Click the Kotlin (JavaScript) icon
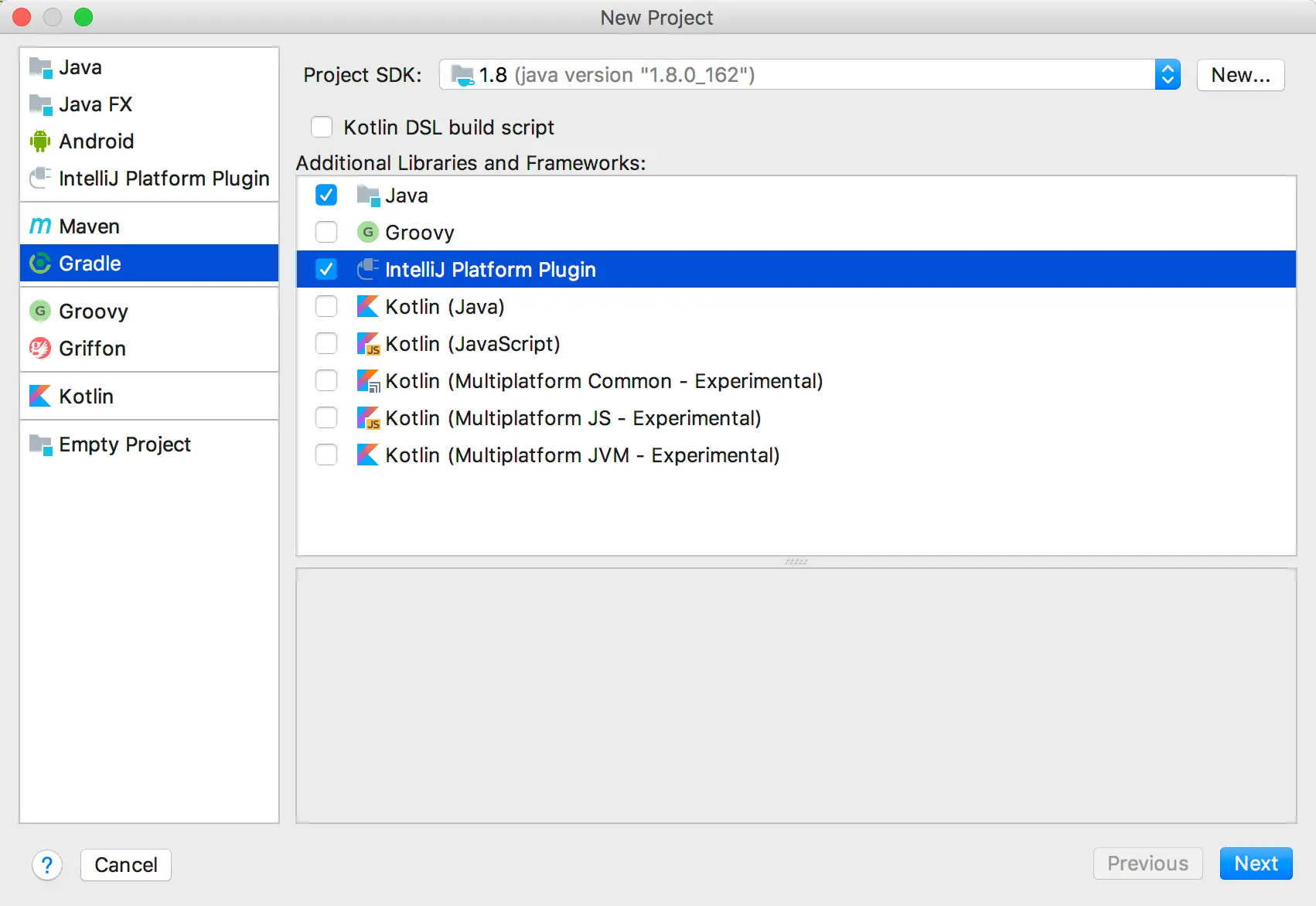This screenshot has width=1316, height=906. click(368, 343)
